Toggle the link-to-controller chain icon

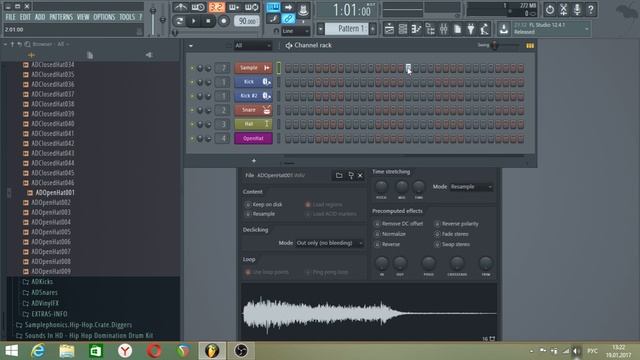pyautogui.click(x=288, y=18)
